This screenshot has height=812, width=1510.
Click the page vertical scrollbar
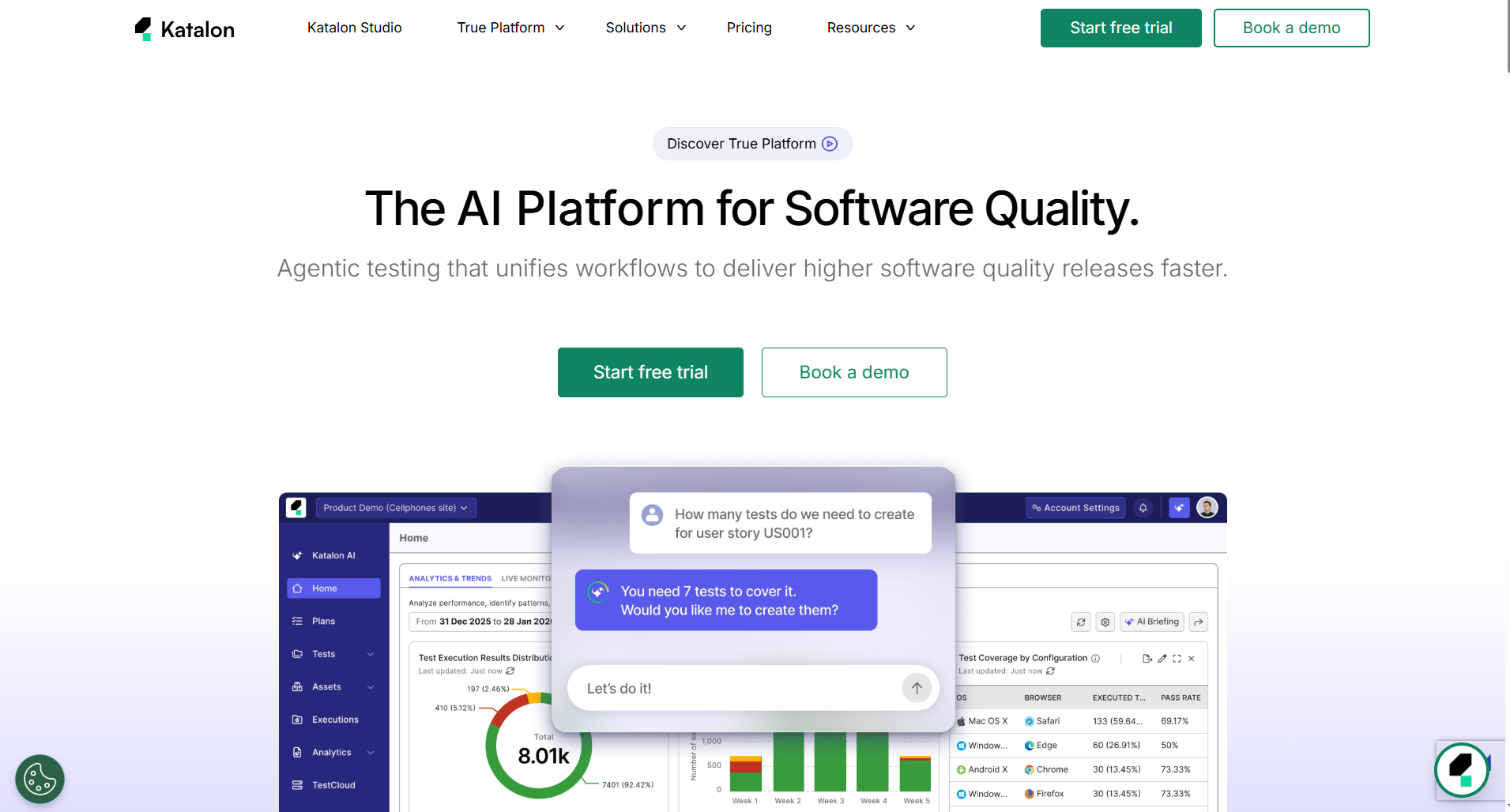1507,36
